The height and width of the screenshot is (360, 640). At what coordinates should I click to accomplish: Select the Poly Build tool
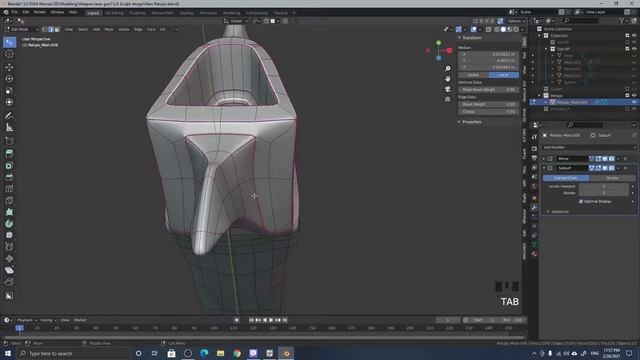pyautogui.click(x=9, y=212)
